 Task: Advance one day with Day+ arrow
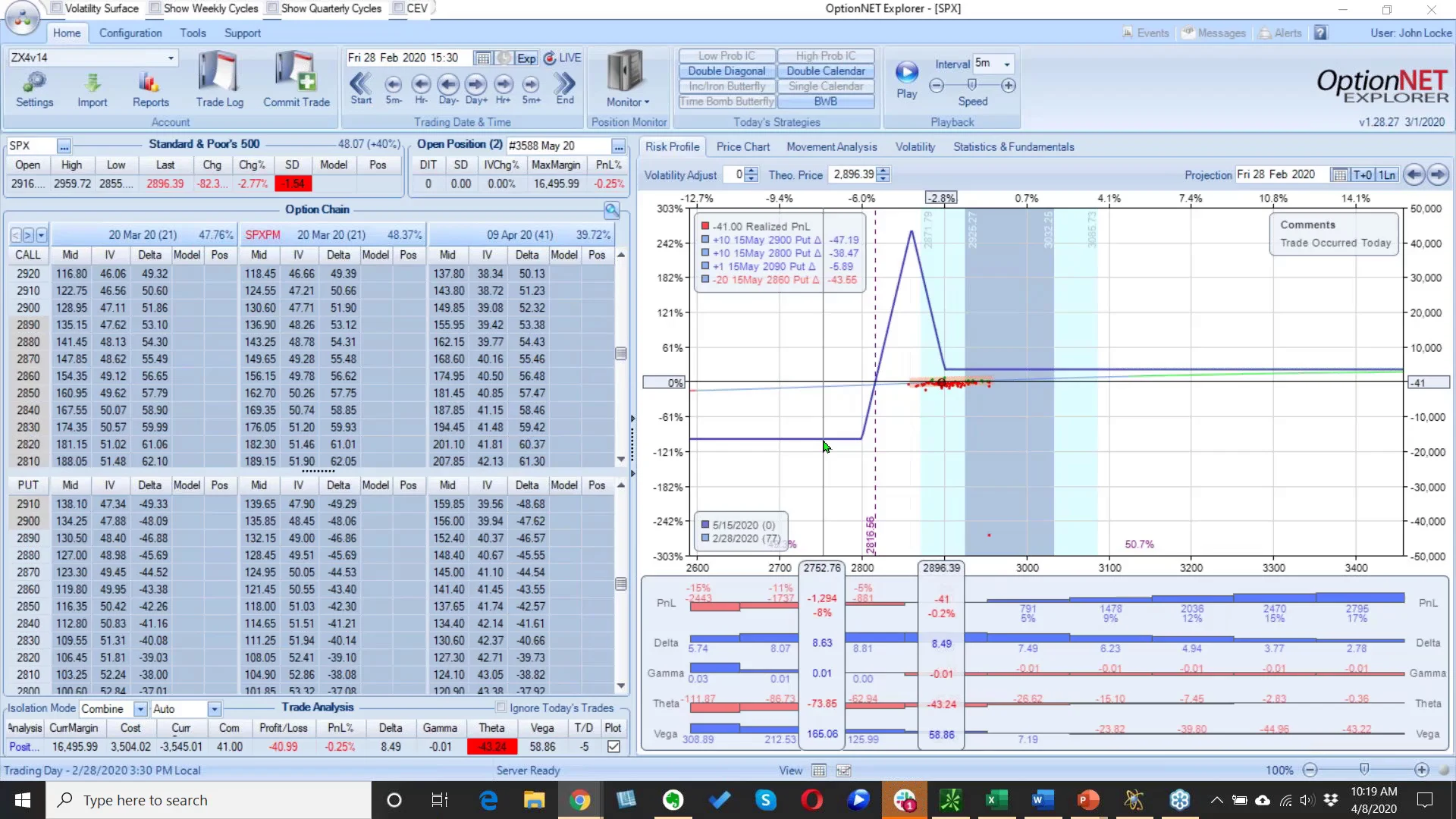[x=476, y=87]
